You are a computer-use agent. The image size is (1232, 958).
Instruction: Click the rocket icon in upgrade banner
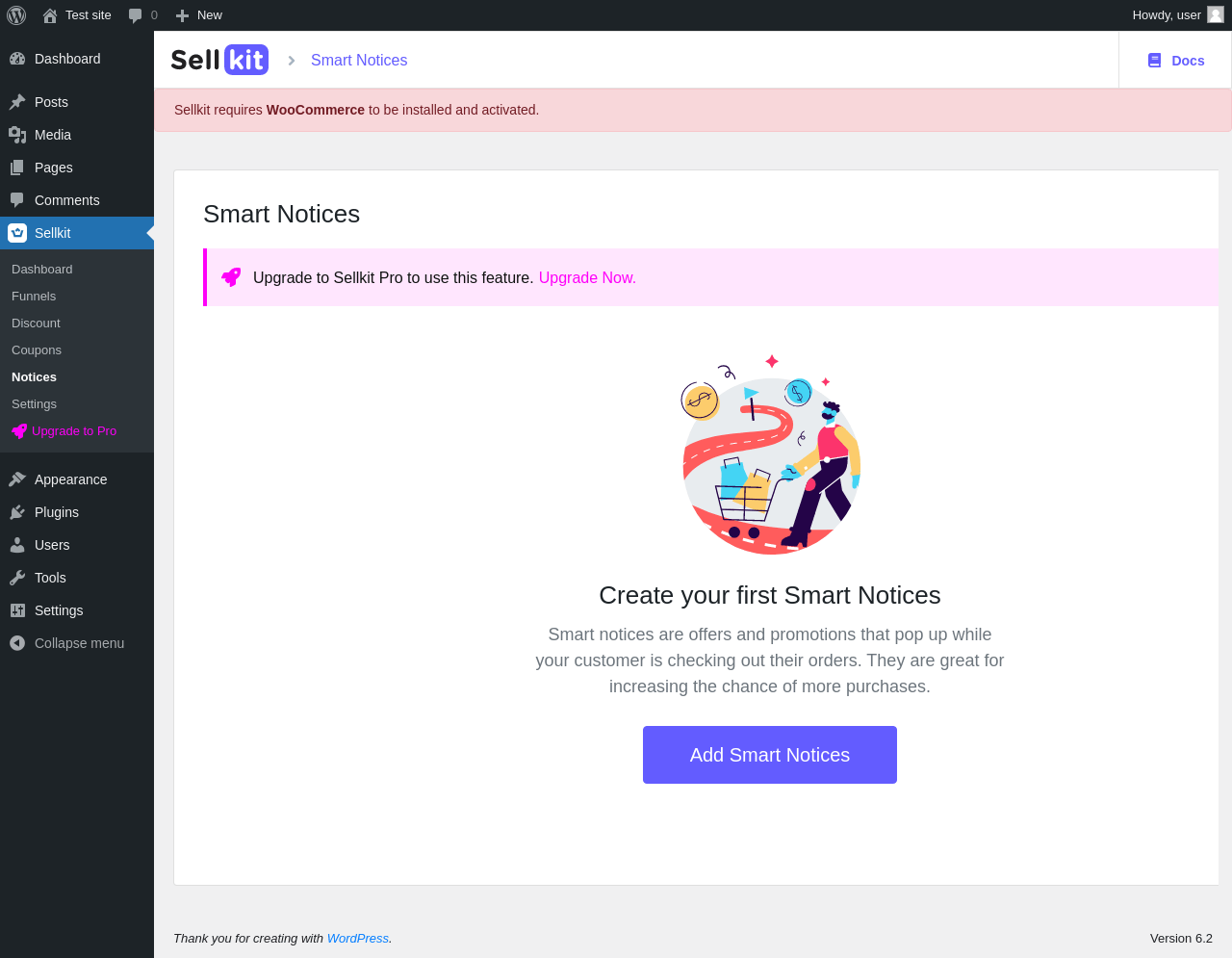coord(231,277)
